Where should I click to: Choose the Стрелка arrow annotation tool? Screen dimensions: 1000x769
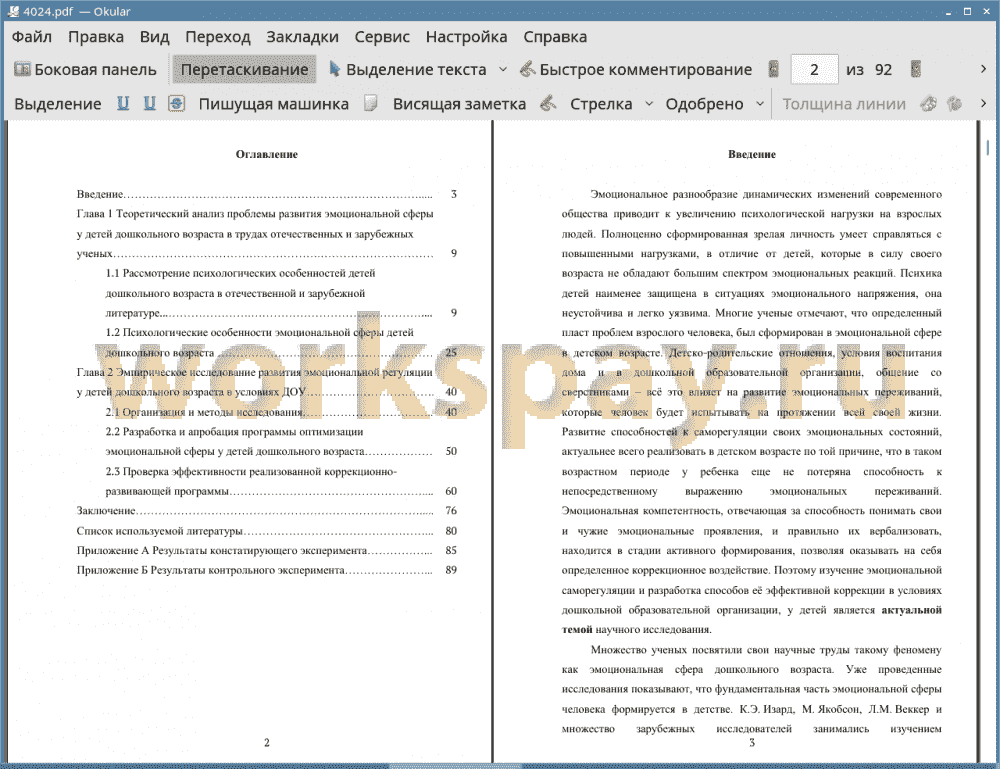[x=601, y=104]
